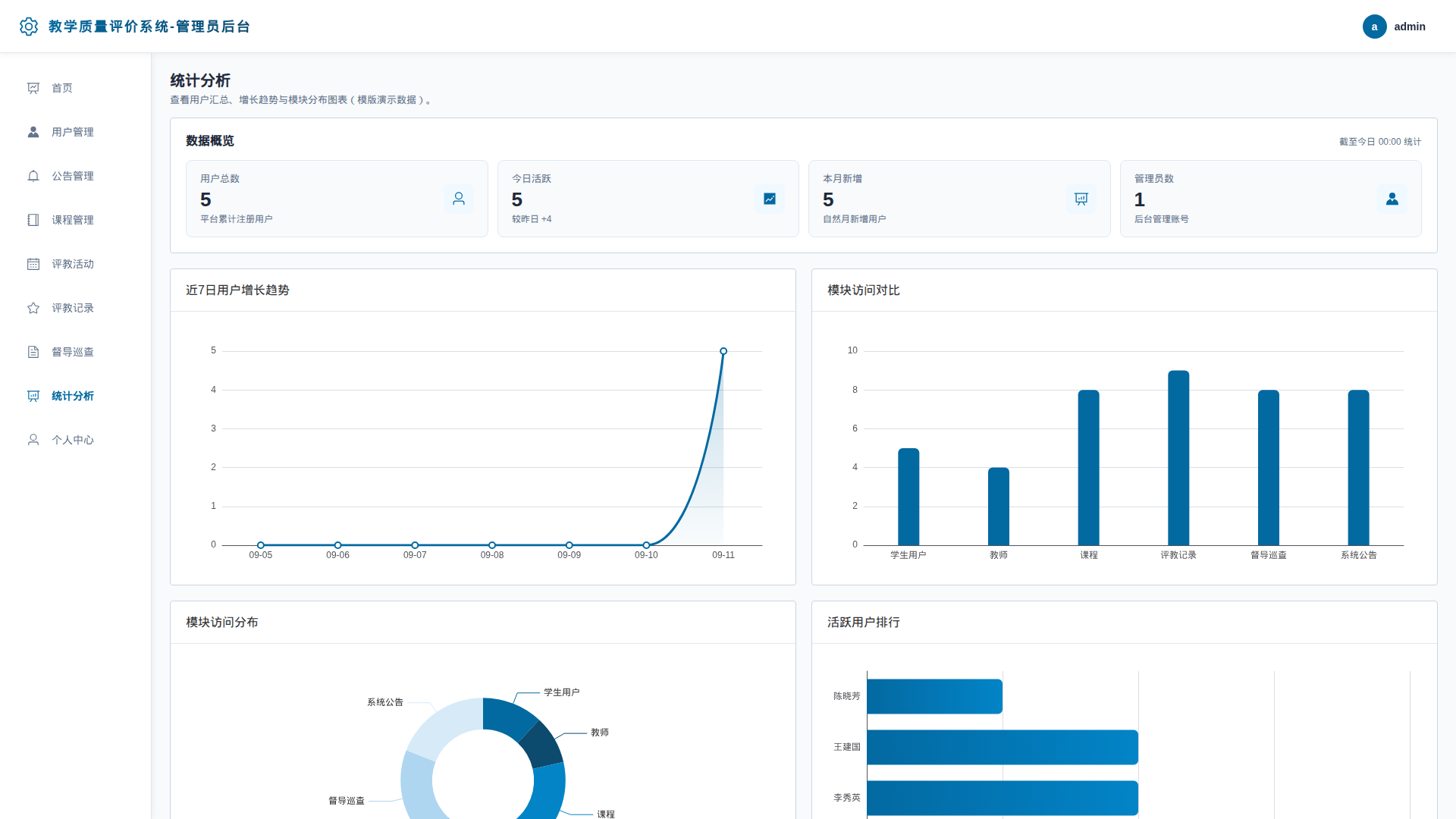Click the 本月新增 card label
Viewport: 1456px width, 819px height.
tap(843, 179)
